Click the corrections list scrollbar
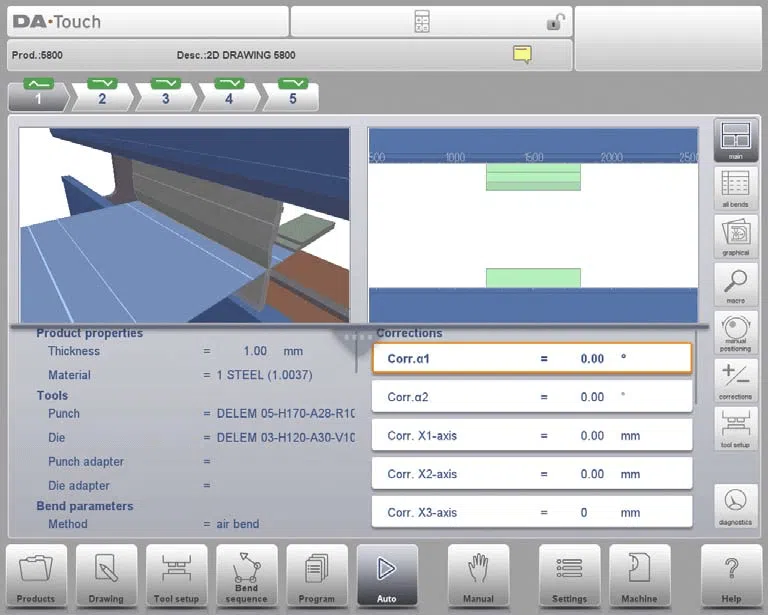The width and height of the screenshot is (768, 615). point(696,367)
